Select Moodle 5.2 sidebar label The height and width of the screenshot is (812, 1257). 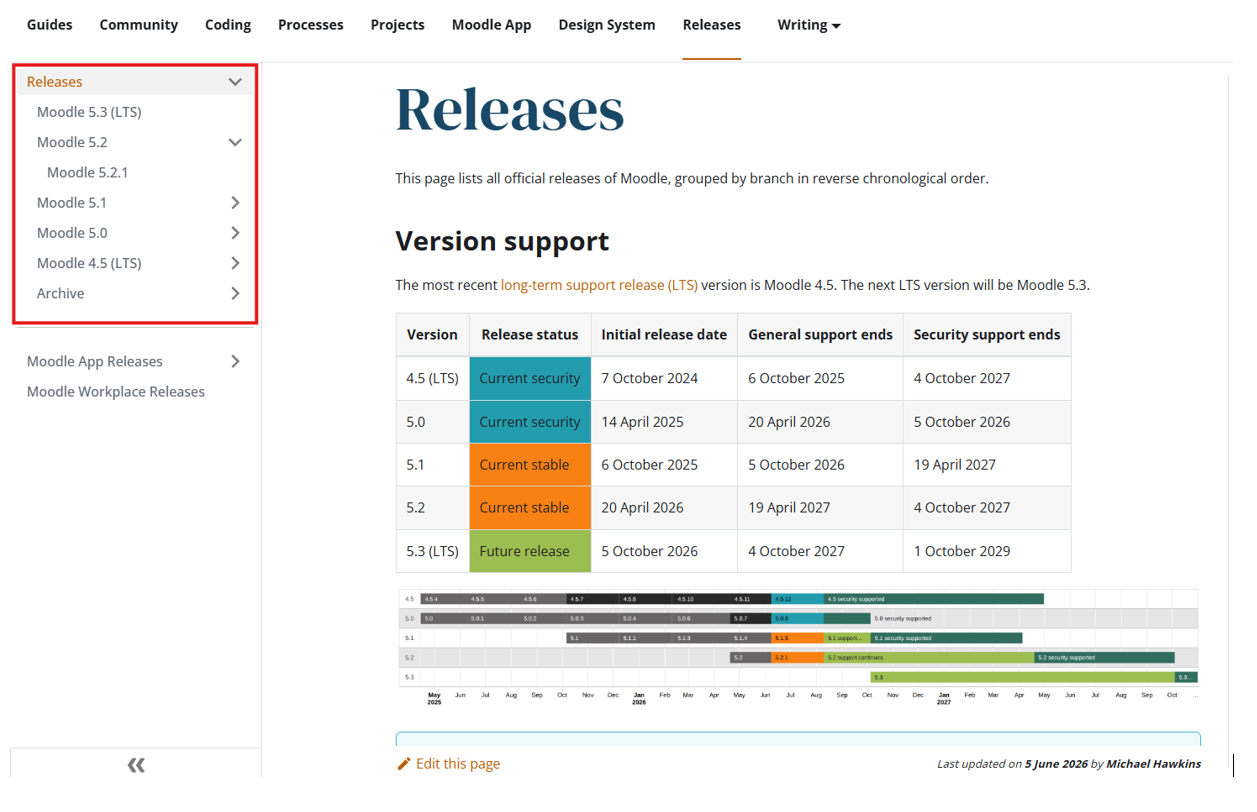pos(72,142)
